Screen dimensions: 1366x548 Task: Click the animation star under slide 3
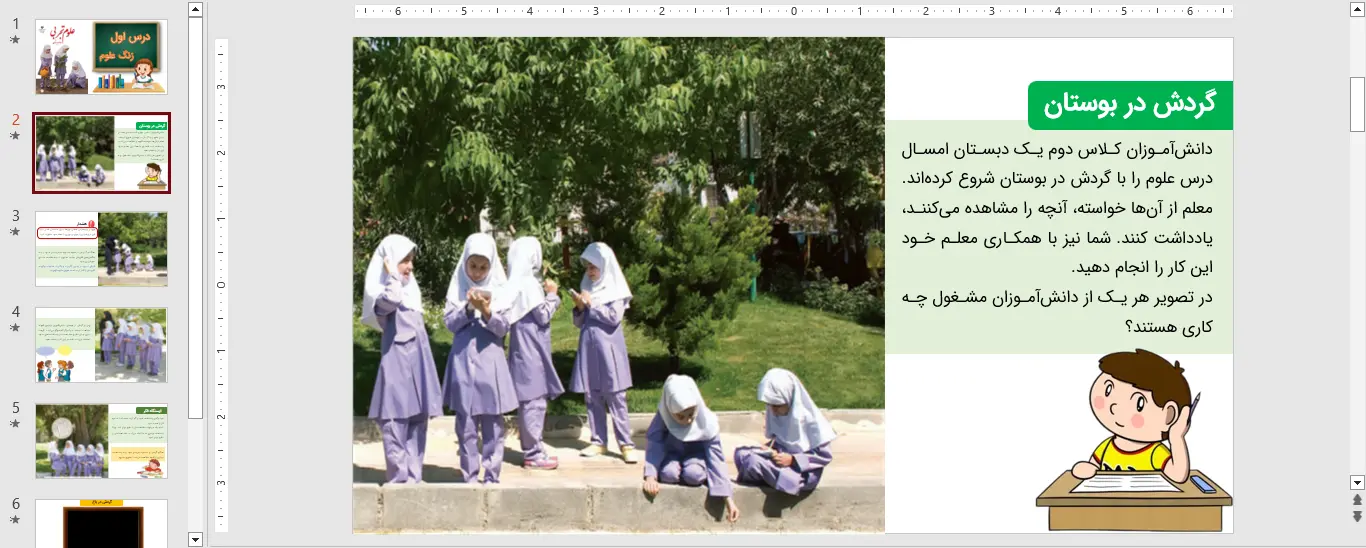pyautogui.click(x=15, y=232)
